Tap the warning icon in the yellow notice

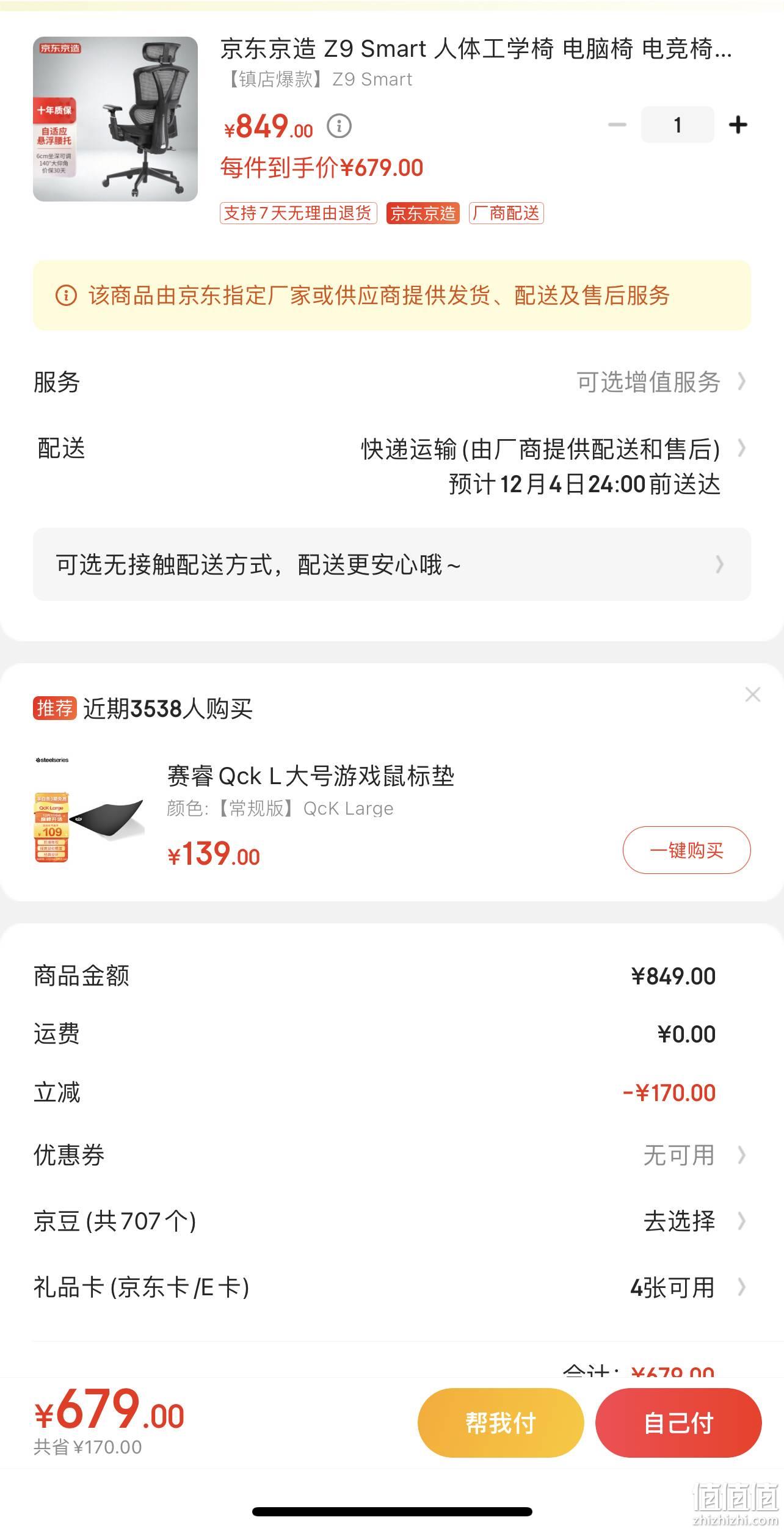coord(66,296)
